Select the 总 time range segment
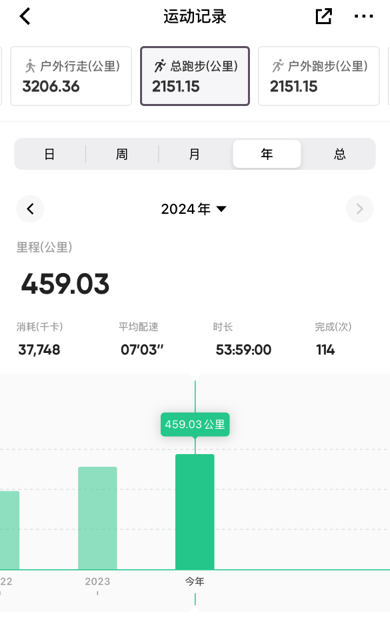 (x=339, y=154)
